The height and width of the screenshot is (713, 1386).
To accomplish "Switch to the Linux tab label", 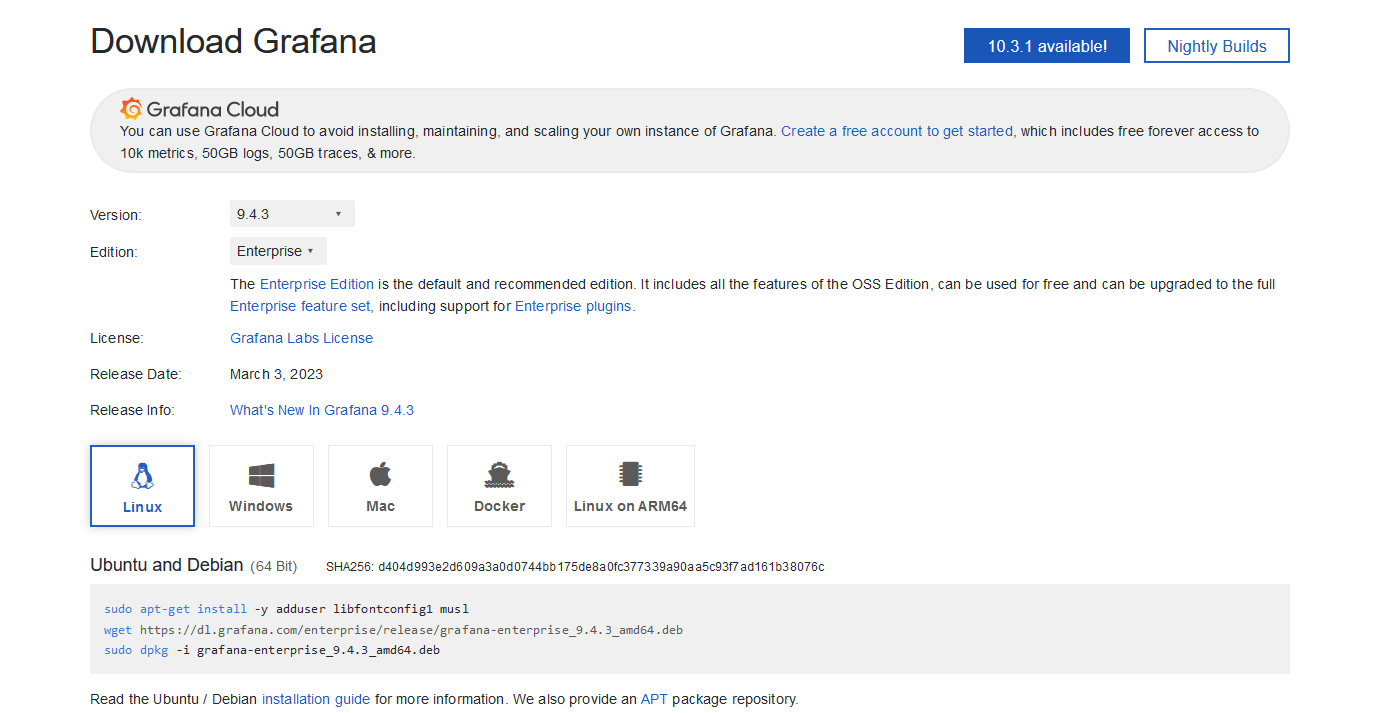I will 142,507.
